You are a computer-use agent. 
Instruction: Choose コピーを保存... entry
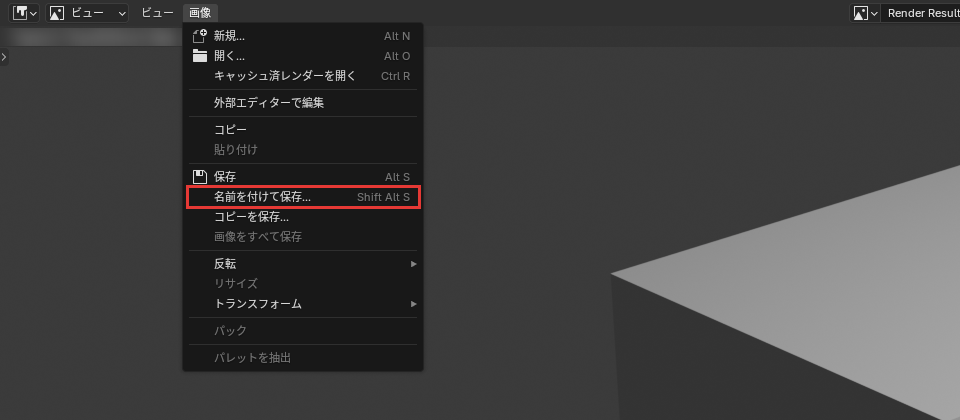pyautogui.click(x=302, y=217)
